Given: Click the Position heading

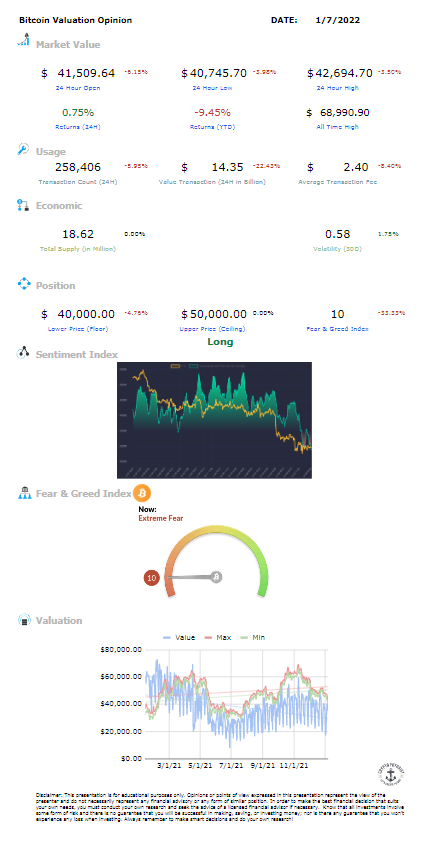Looking at the screenshot, I should point(55,285).
